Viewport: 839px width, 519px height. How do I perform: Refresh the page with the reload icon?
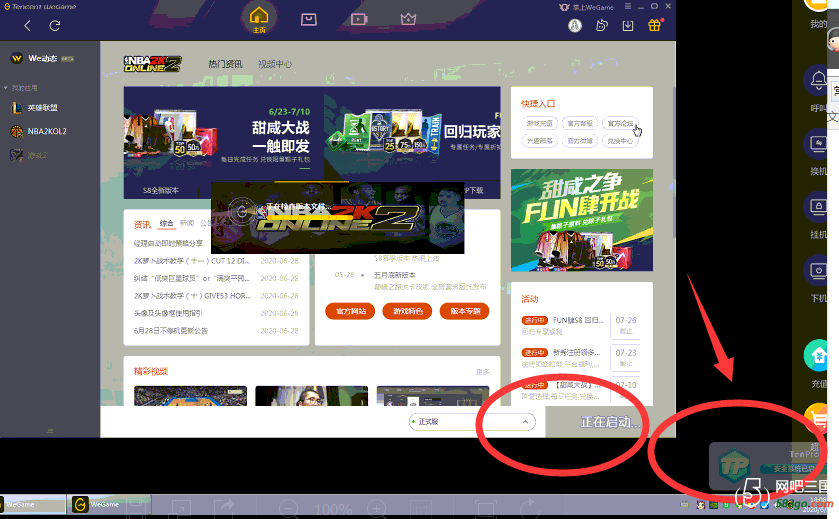(55, 25)
